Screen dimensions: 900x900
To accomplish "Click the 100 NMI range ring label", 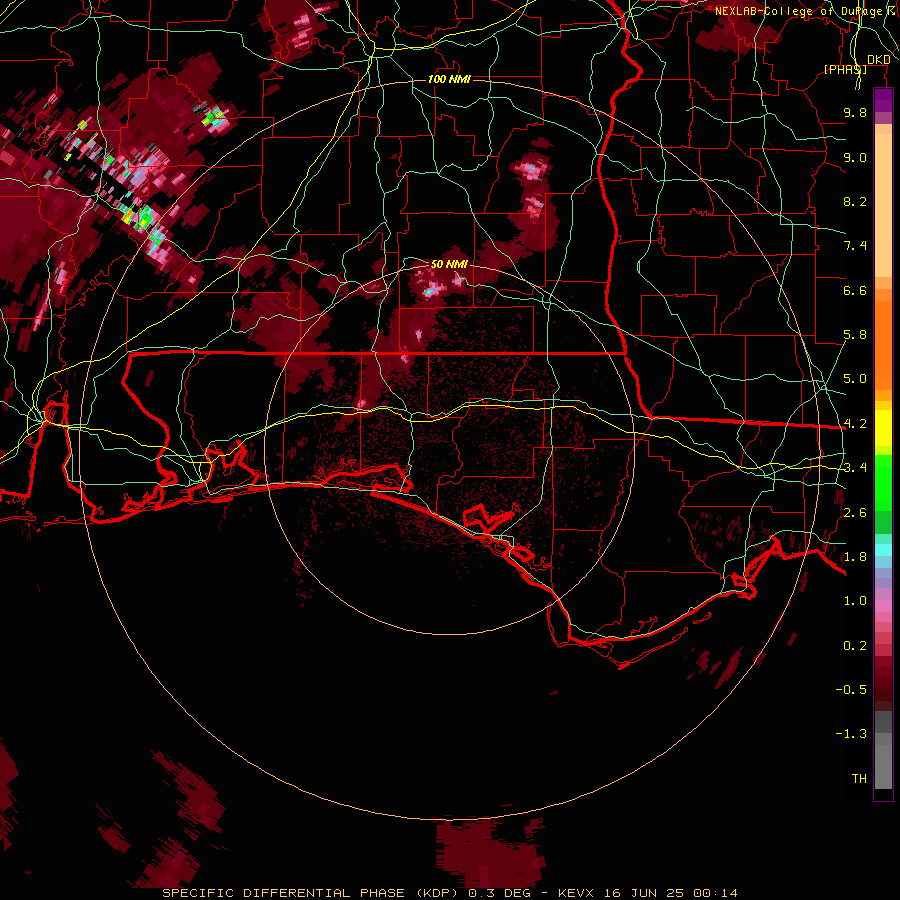I will click(449, 79).
